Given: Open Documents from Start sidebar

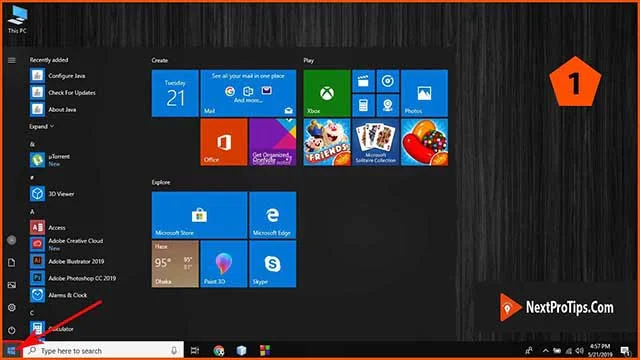Looking at the screenshot, I should pyautogui.click(x=12, y=262).
